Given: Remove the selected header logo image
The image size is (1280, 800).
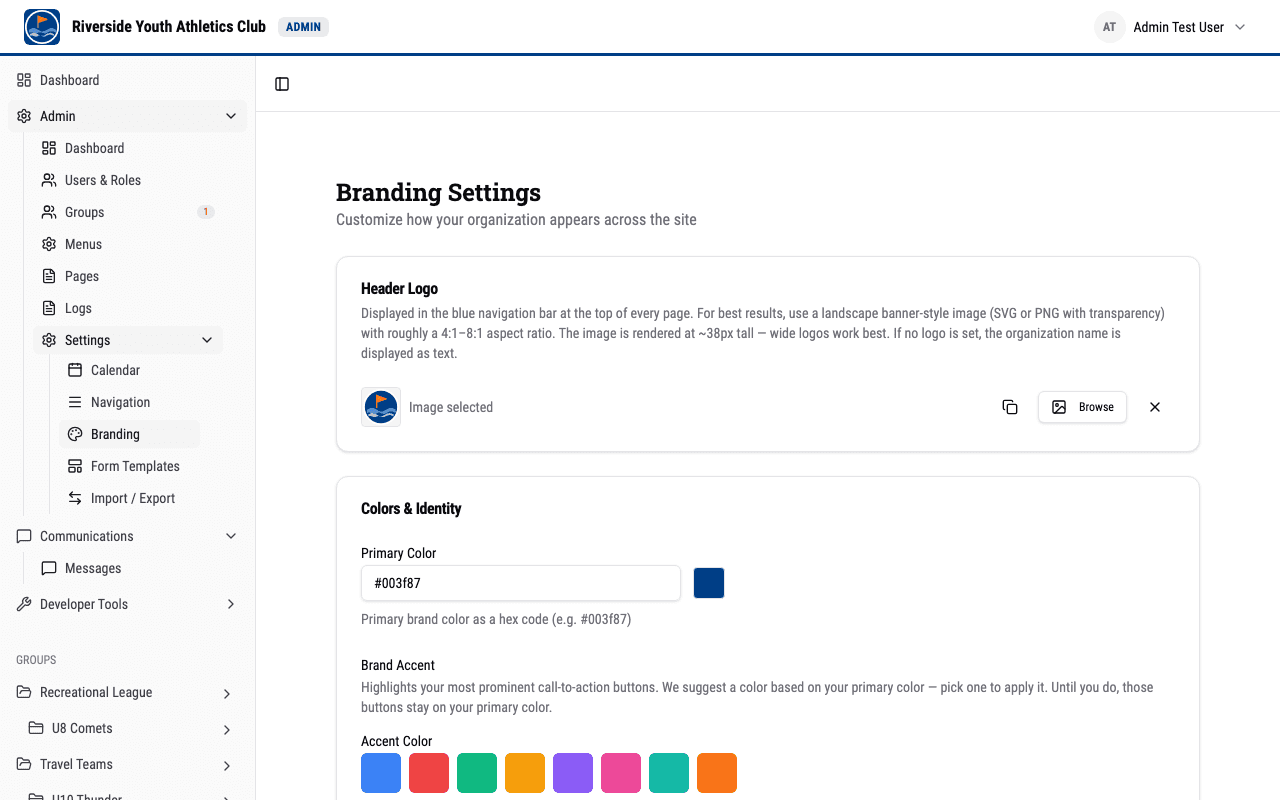Looking at the screenshot, I should (1155, 407).
